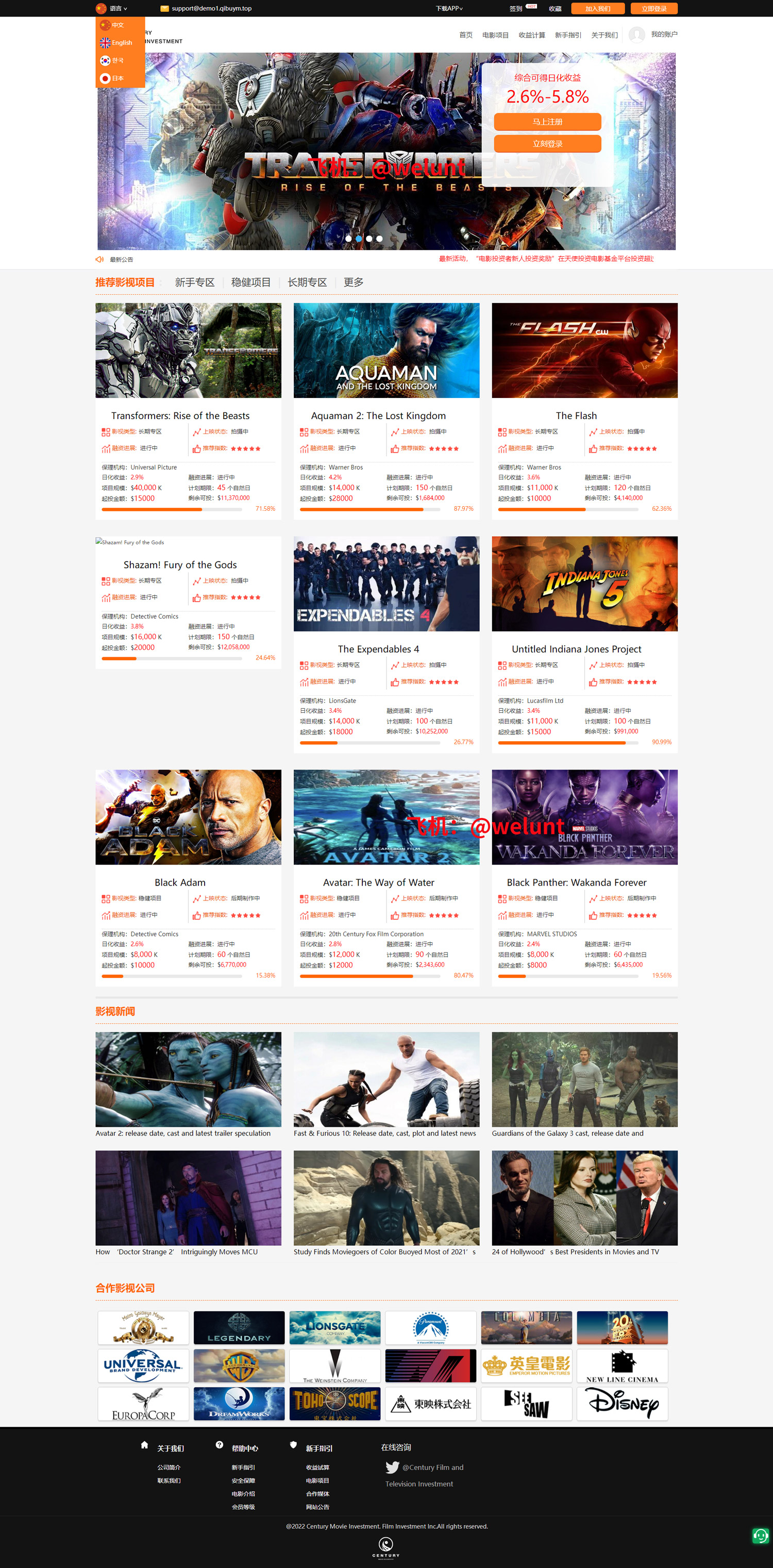Open 新手指引 in the navigation bar
Image resolution: width=773 pixels, height=1568 pixels.
click(568, 35)
